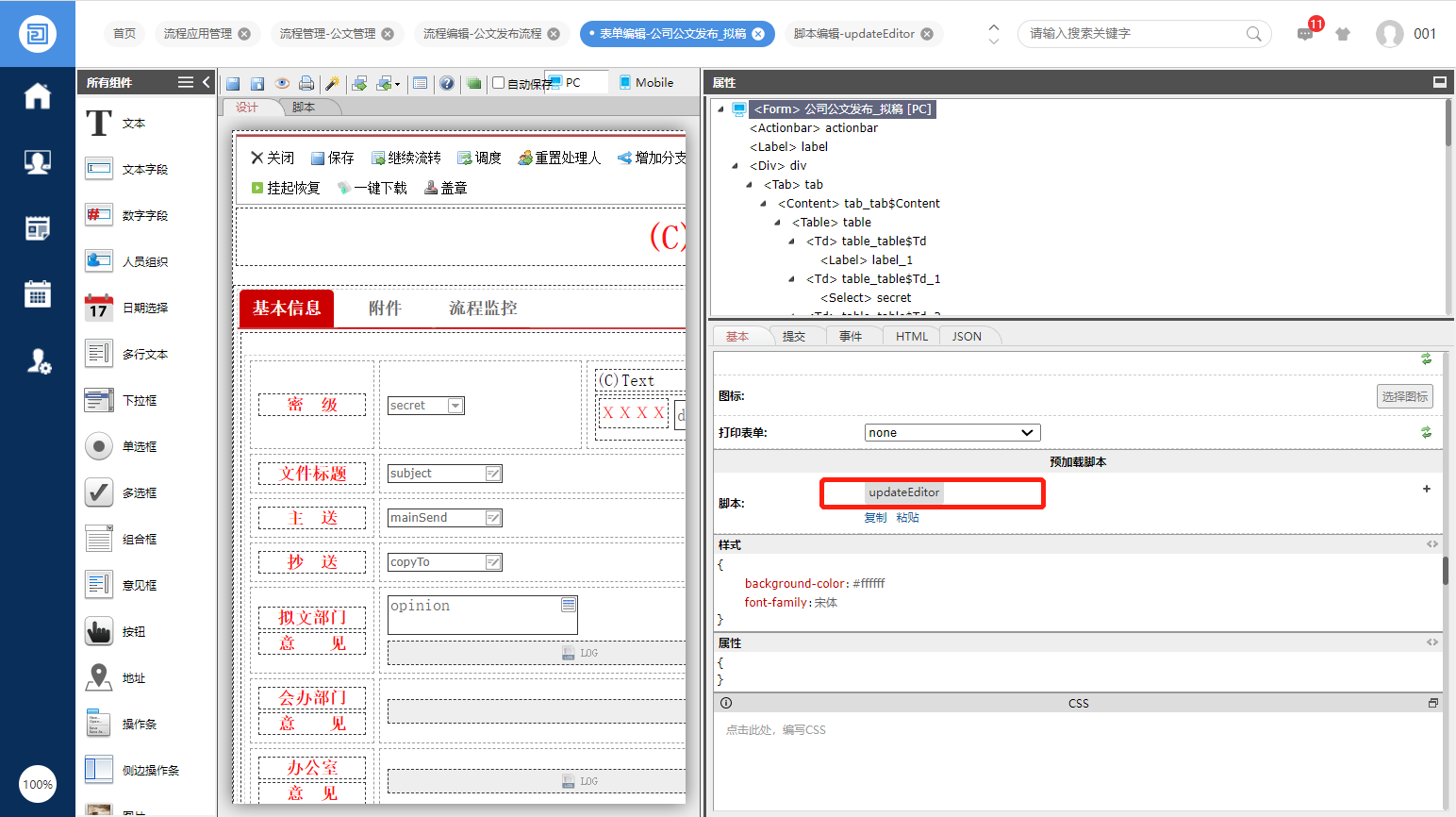Close the 脚本编辑-updateEditor tab
The image size is (1456, 817).
coord(928,34)
